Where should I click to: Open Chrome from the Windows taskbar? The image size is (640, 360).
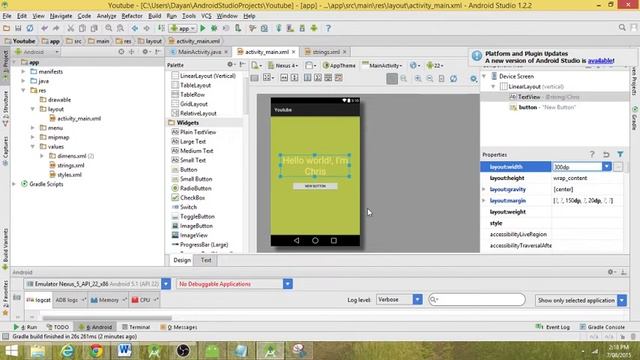tap(96, 351)
